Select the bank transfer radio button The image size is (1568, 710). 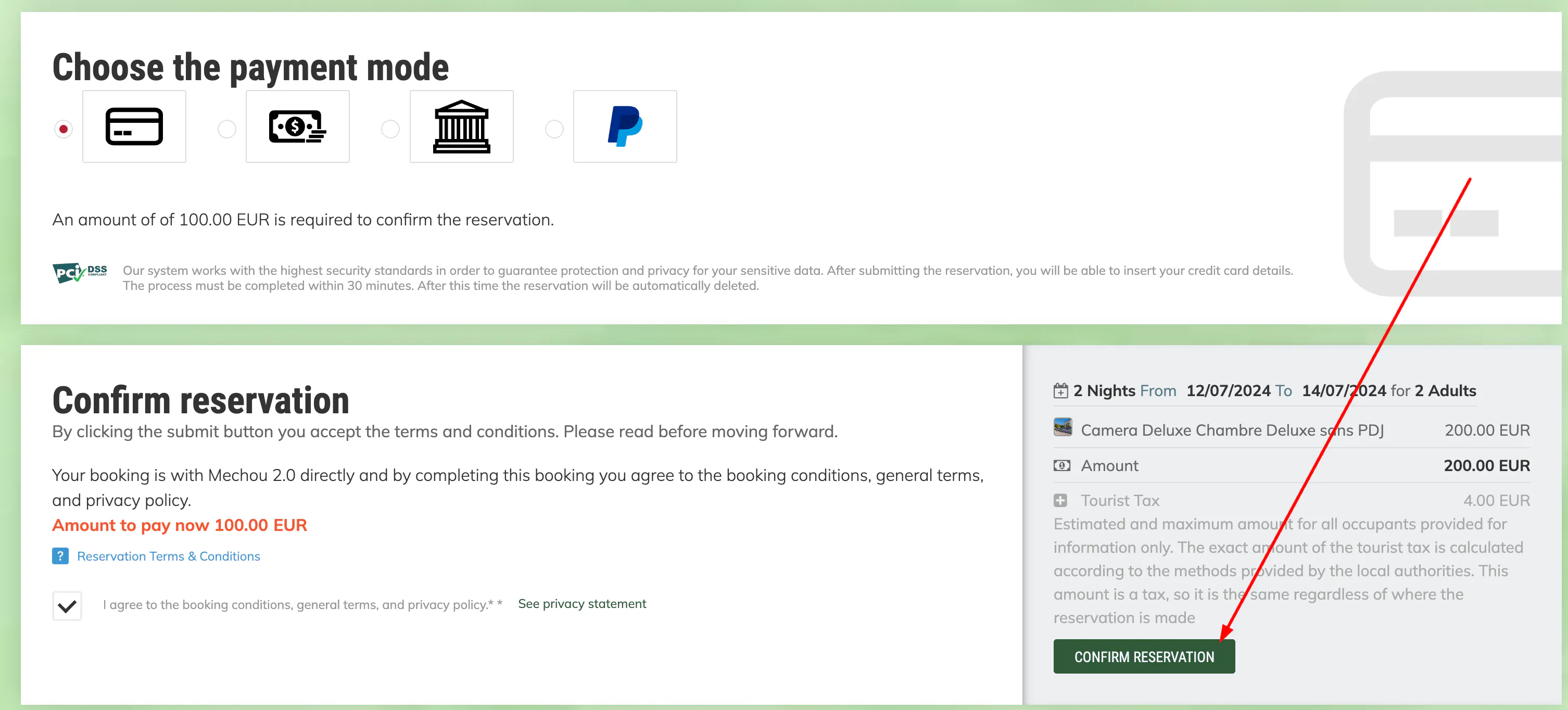coord(390,129)
